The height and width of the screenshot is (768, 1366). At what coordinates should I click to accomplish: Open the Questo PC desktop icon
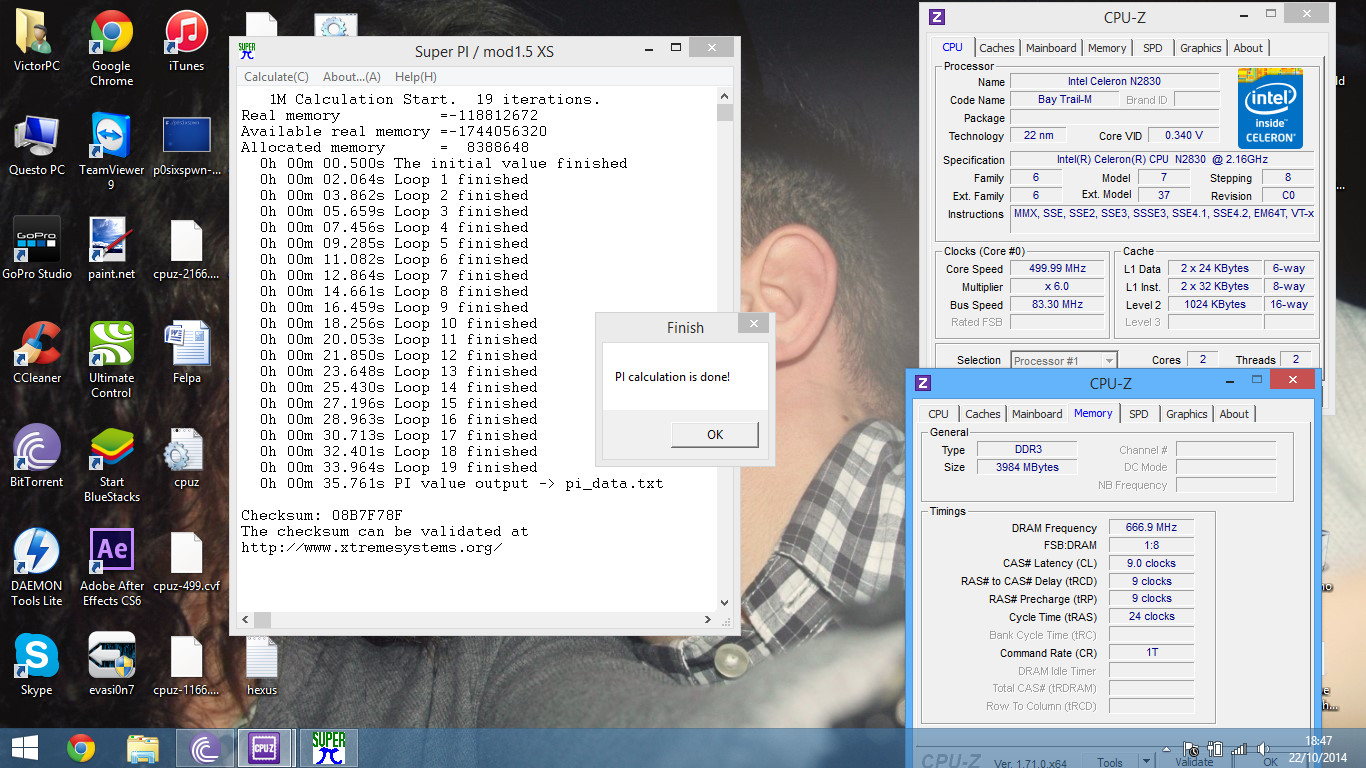pyautogui.click(x=37, y=145)
